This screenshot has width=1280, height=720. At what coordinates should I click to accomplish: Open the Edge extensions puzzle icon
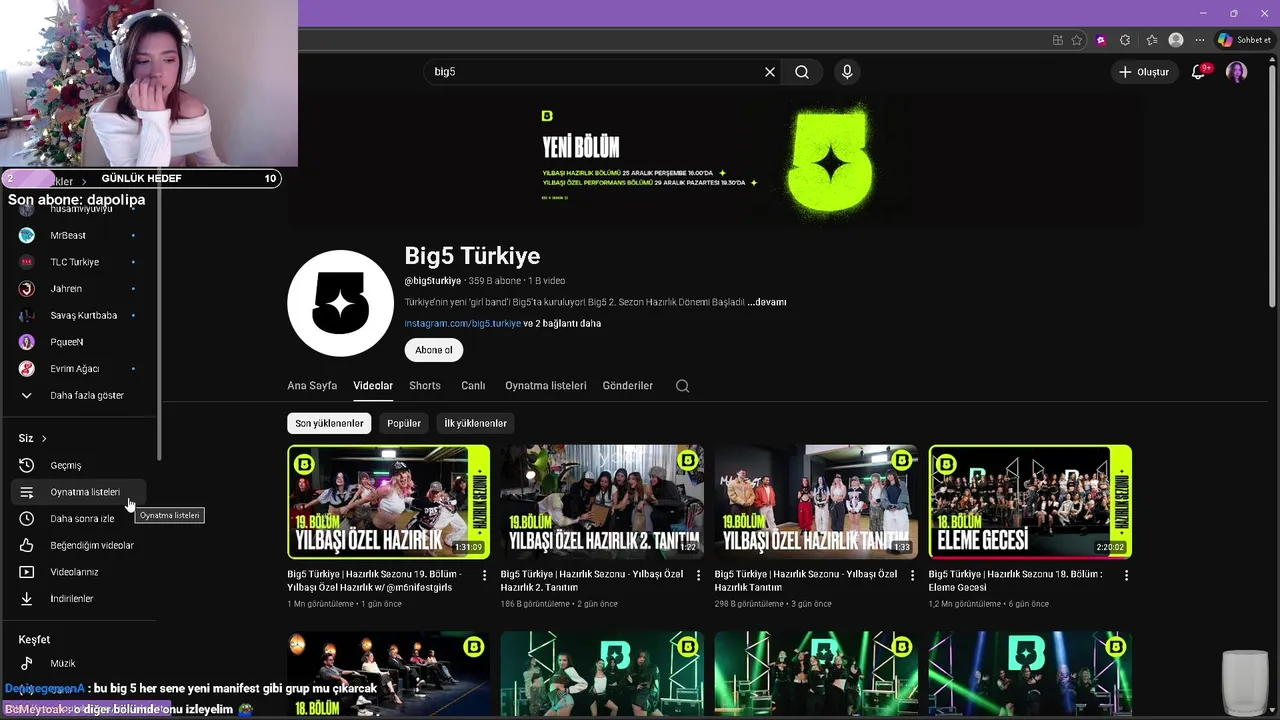point(1125,40)
